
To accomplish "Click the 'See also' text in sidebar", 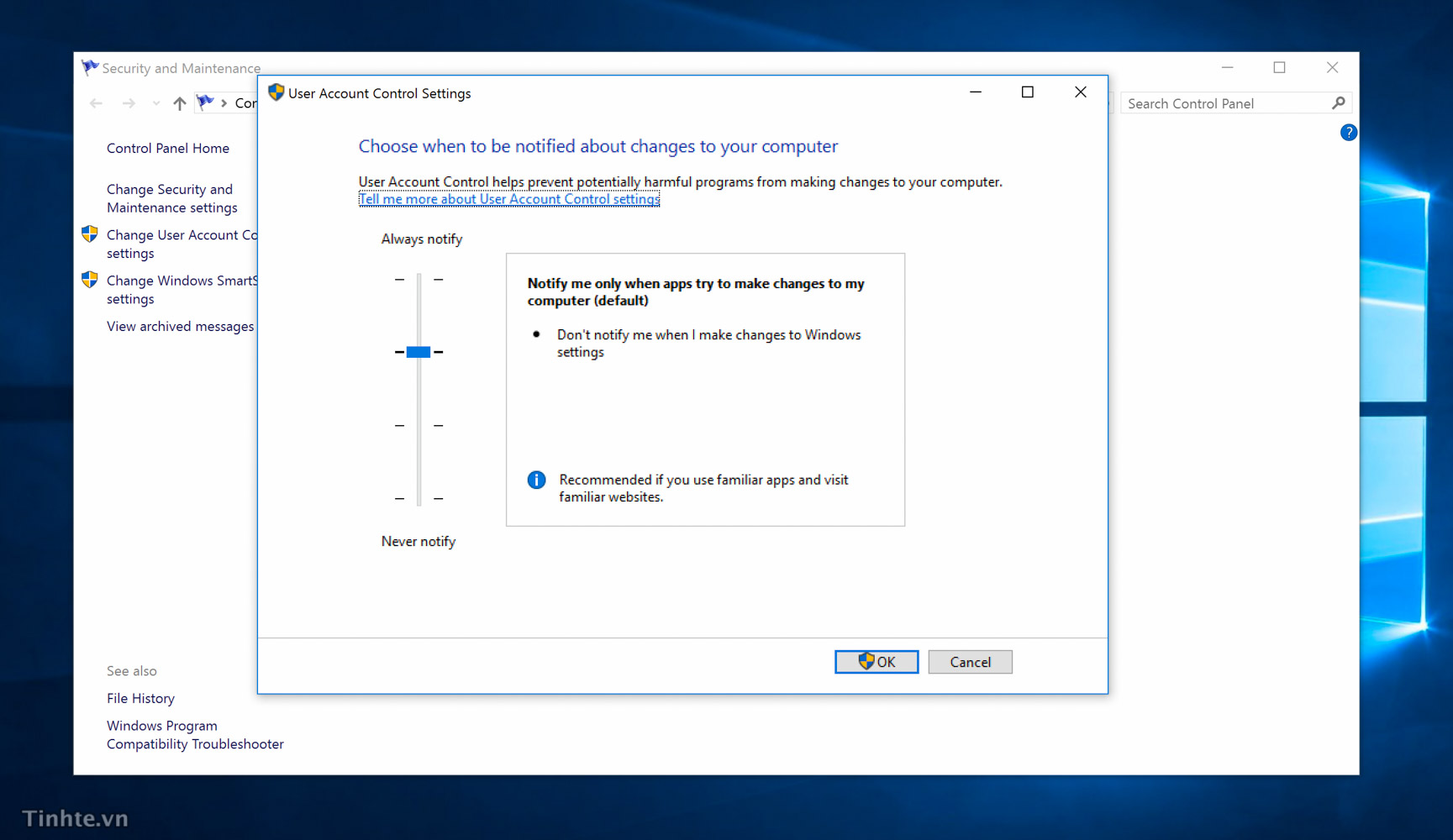I will point(132,670).
